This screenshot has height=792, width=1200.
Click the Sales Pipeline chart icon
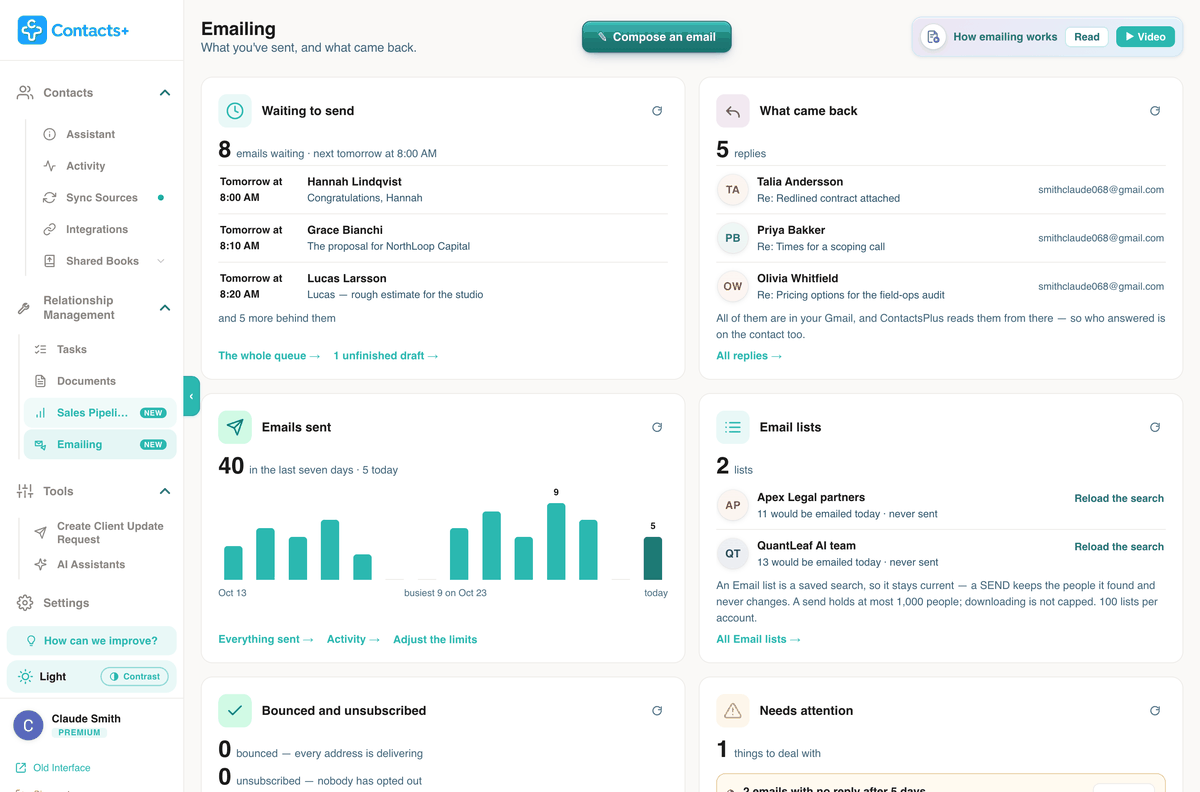coord(41,413)
